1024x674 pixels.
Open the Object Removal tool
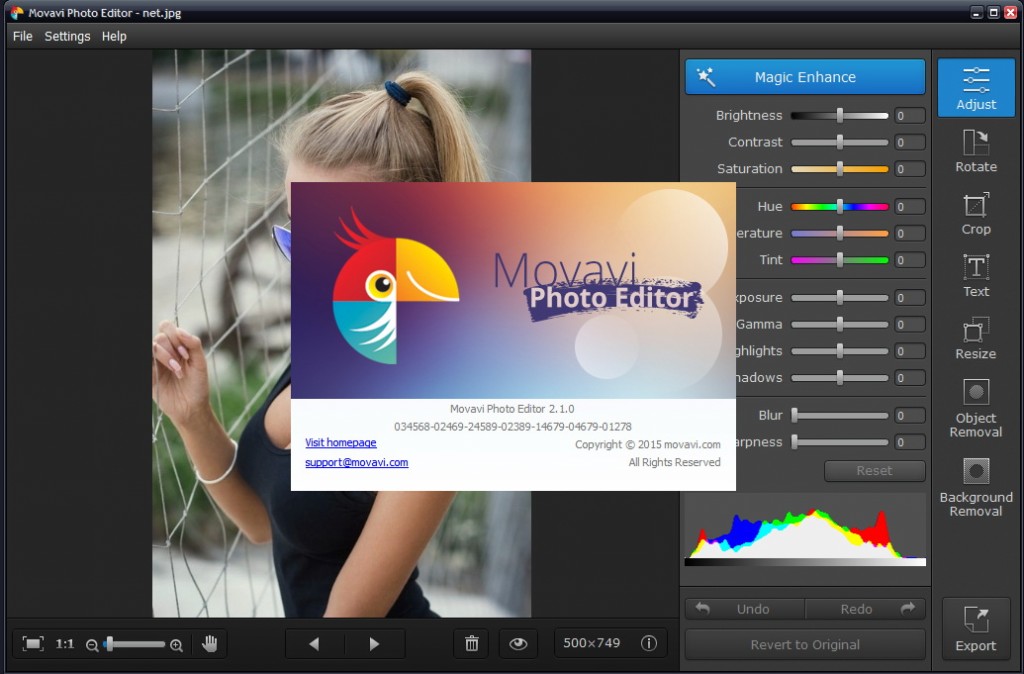pyautogui.click(x=976, y=408)
